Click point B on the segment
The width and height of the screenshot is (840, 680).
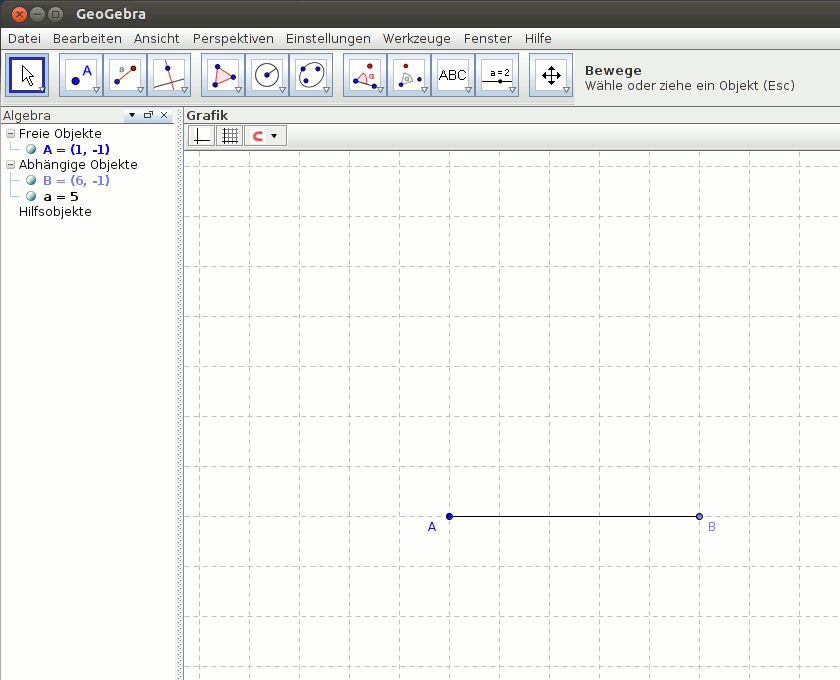tap(699, 516)
